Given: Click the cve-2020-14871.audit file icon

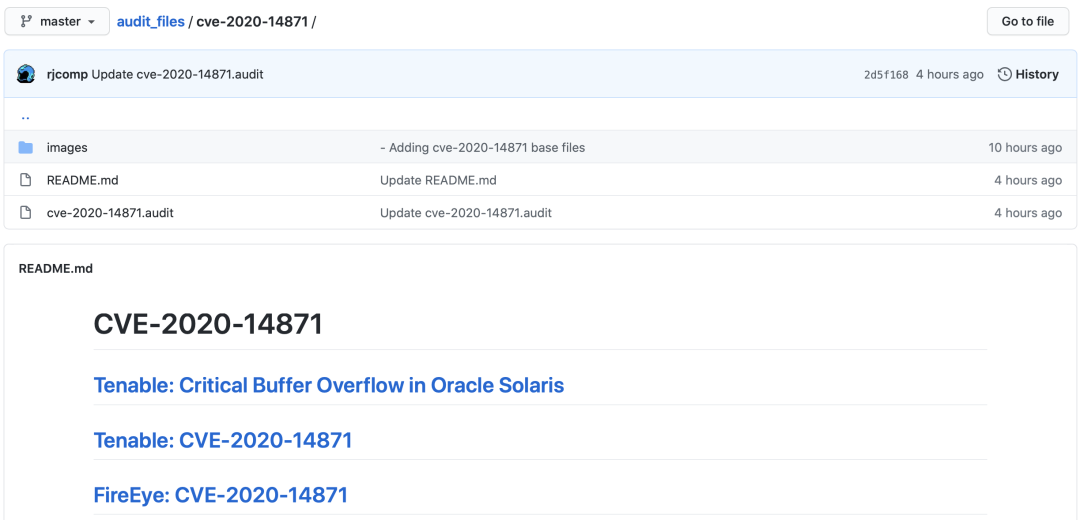Looking at the screenshot, I should pos(25,213).
